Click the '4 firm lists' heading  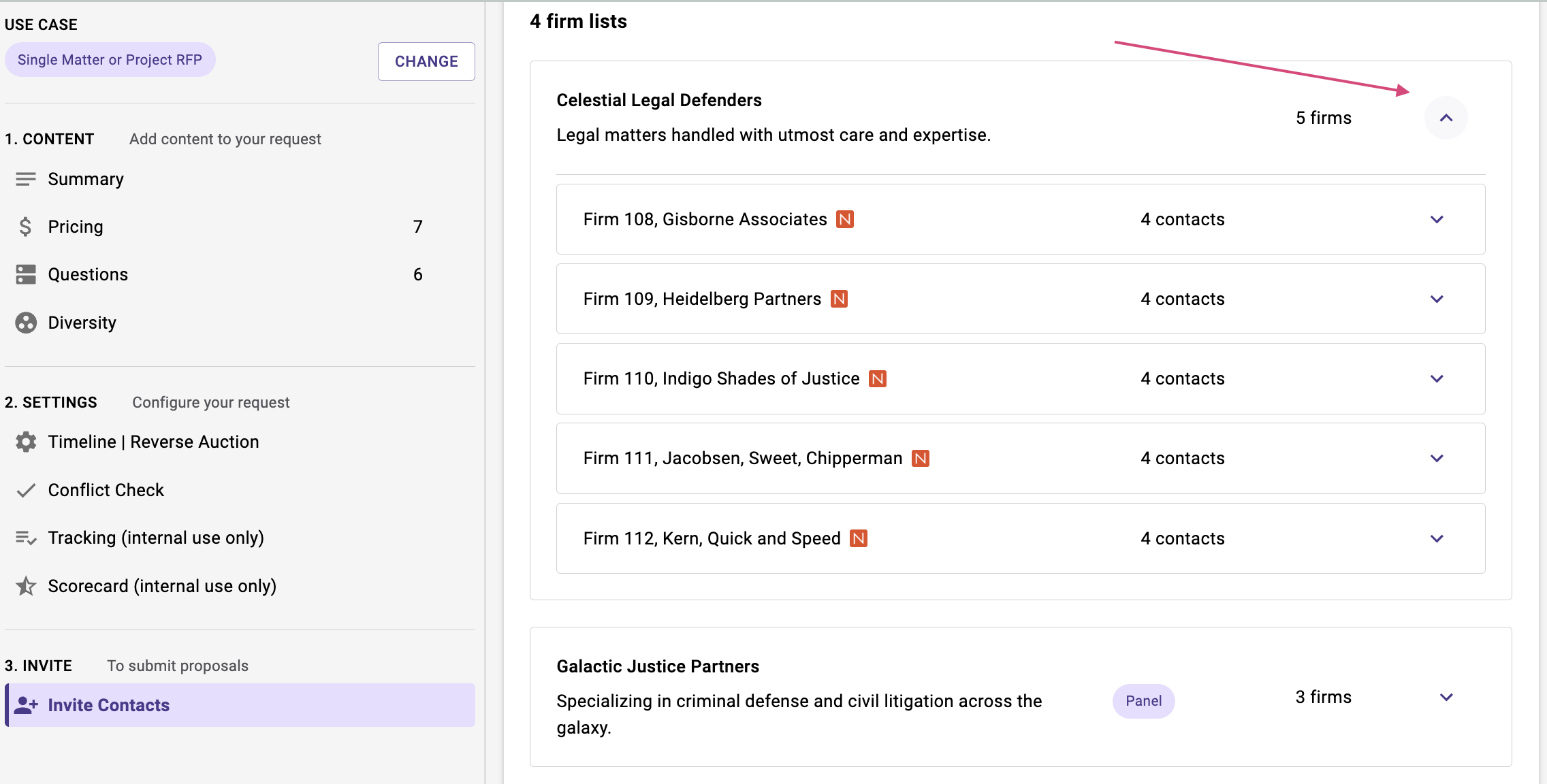tap(578, 21)
